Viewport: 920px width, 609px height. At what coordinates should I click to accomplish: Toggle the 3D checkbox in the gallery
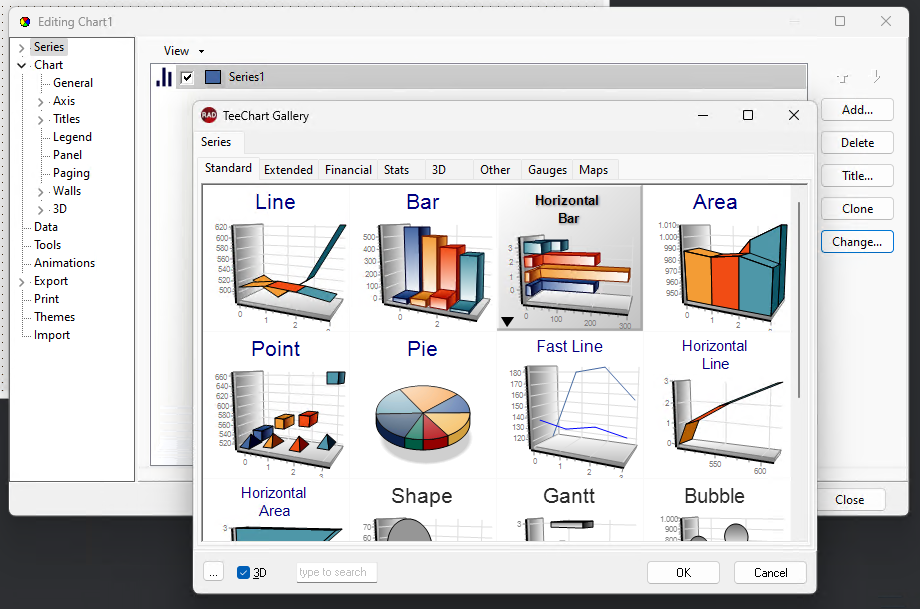pos(243,573)
